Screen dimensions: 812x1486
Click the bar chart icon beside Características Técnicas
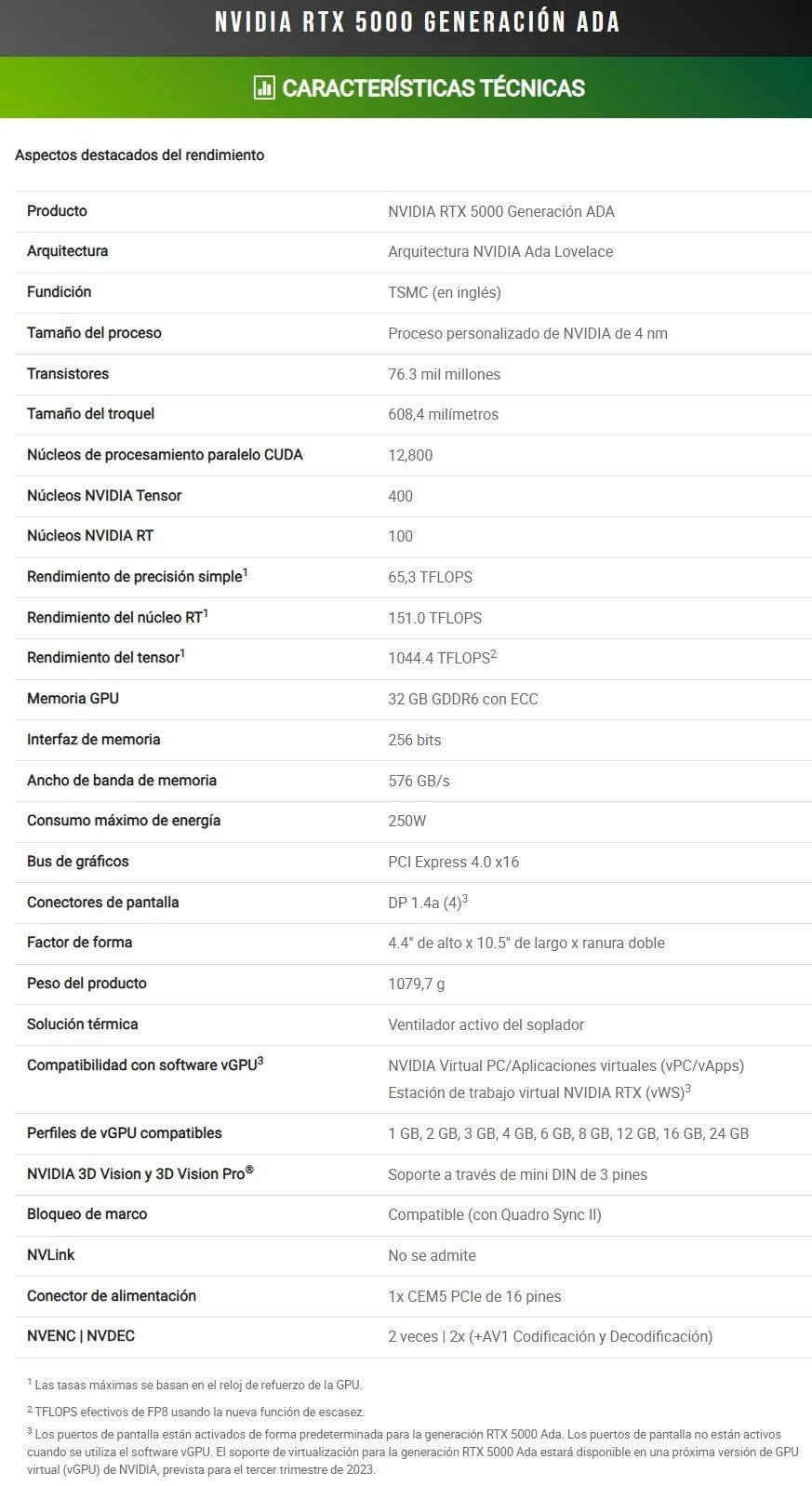(264, 88)
